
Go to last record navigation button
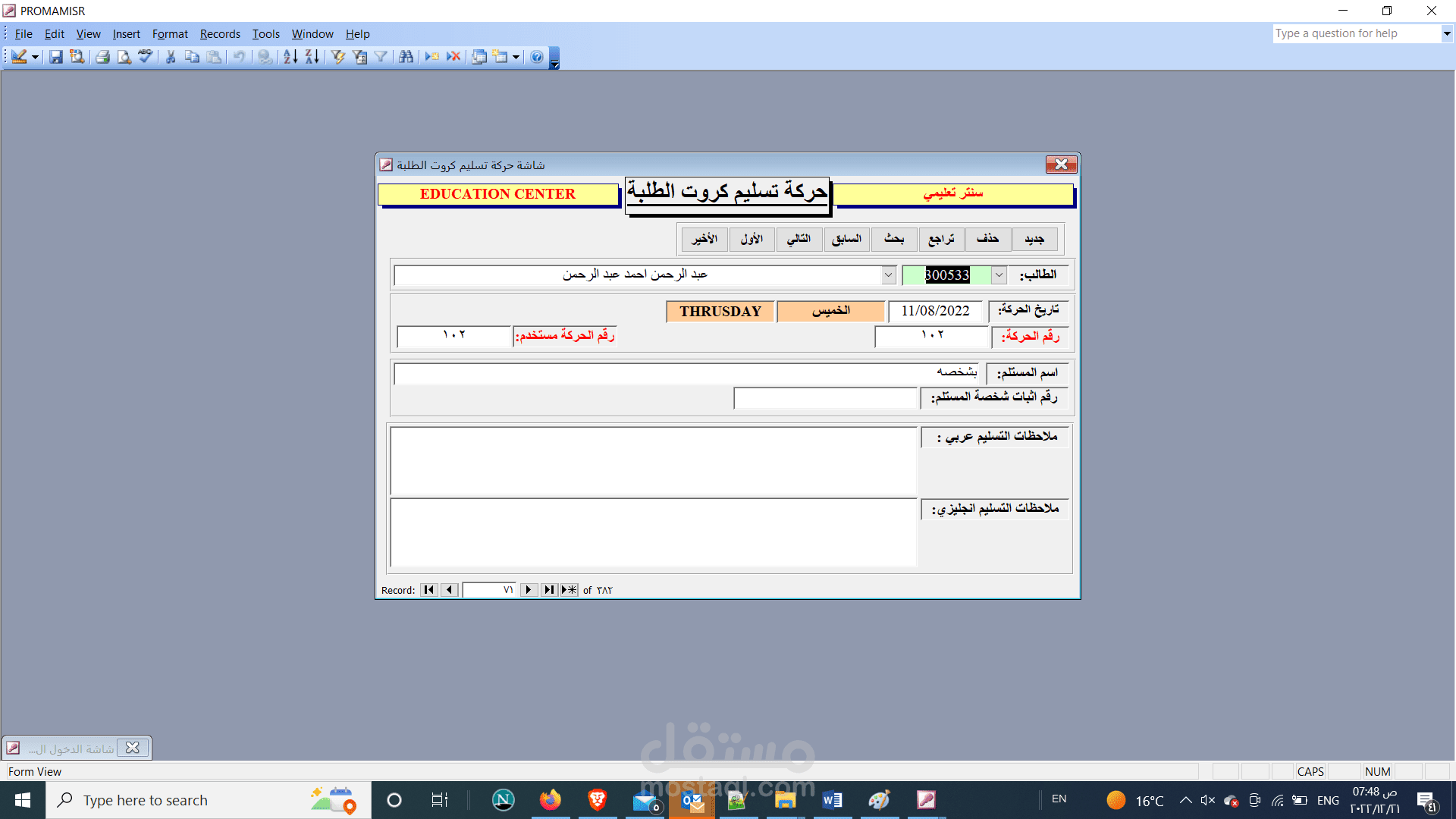(549, 590)
